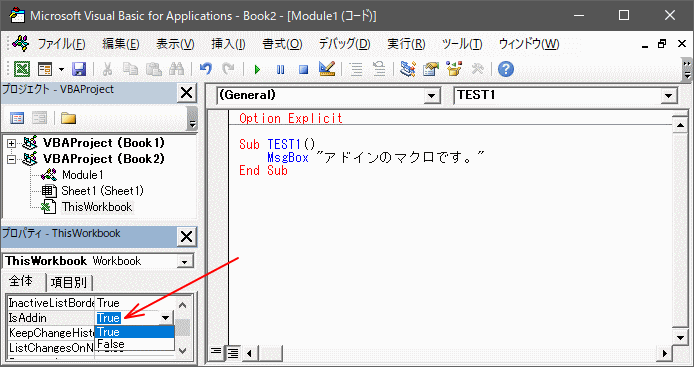This screenshot has width=694, height=367.
Task: Toggle Design Mode icon
Action: pyautogui.click(x=327, y=69)
